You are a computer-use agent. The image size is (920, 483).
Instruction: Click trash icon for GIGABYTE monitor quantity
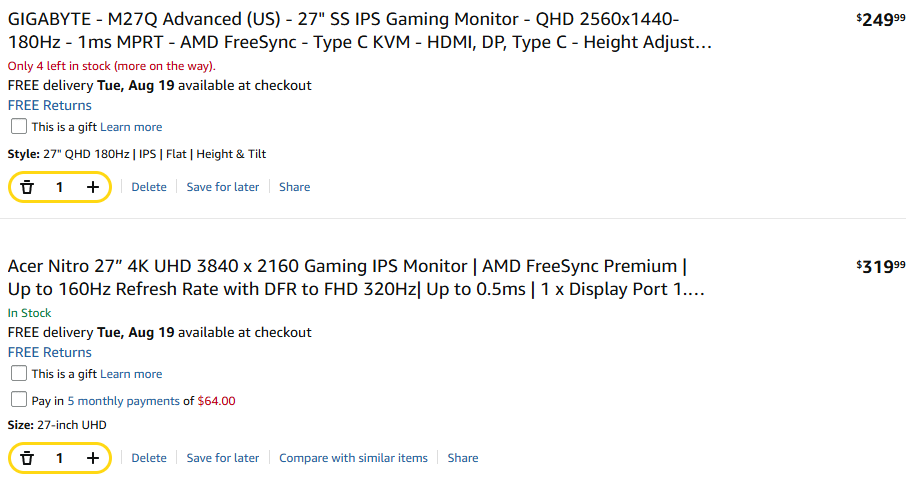point(27,187)
